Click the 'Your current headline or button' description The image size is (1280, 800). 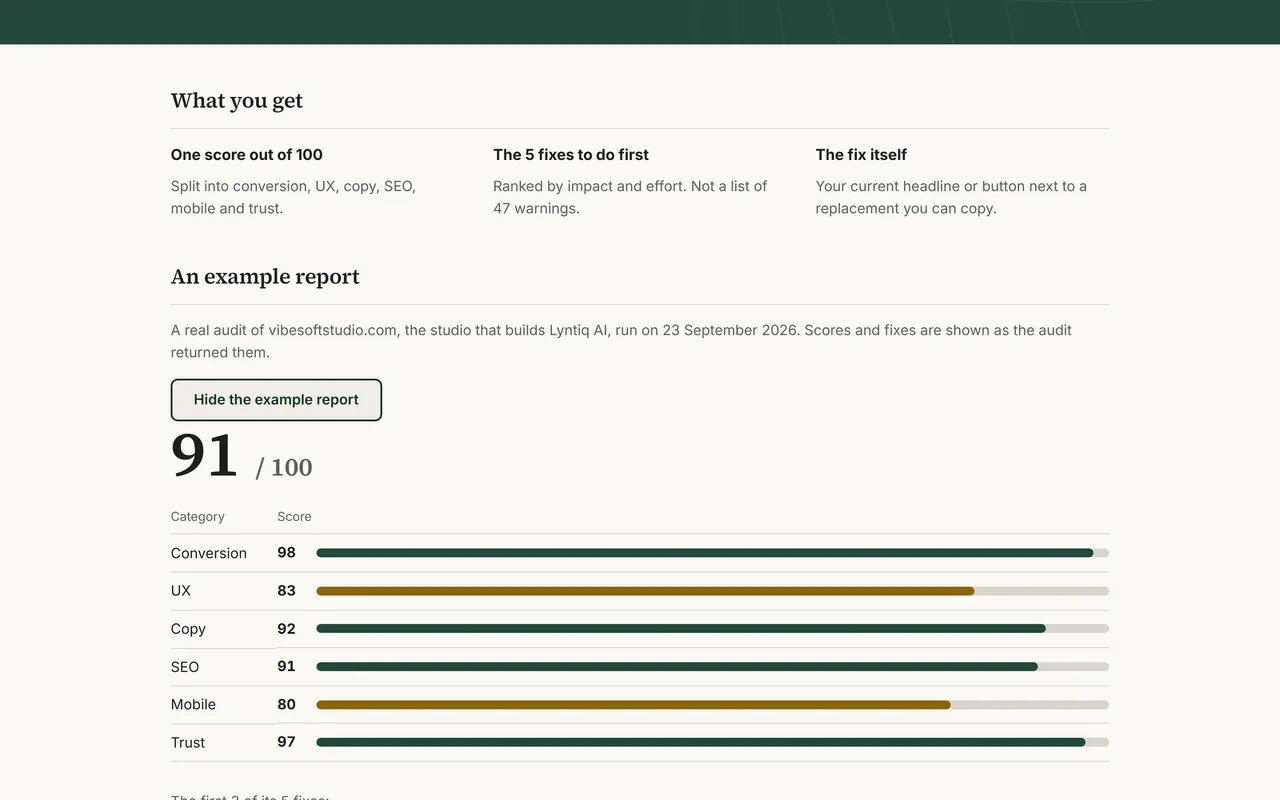[x=951, y=198]
